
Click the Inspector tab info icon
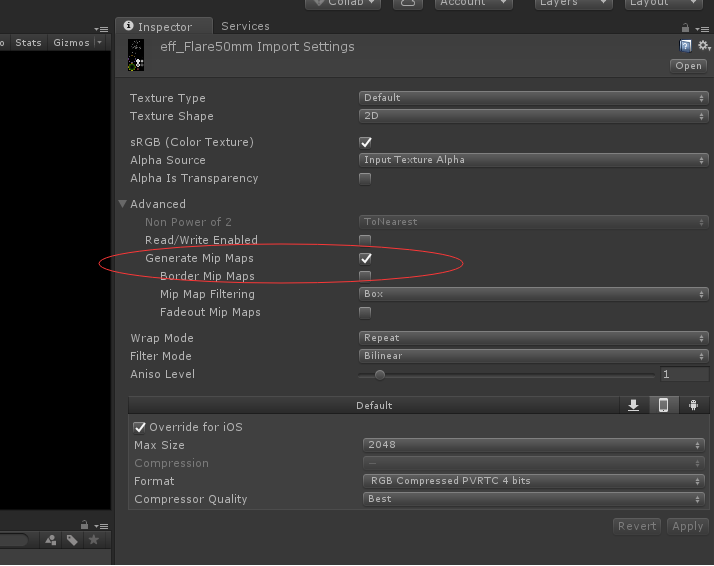[x=129, y=26]
